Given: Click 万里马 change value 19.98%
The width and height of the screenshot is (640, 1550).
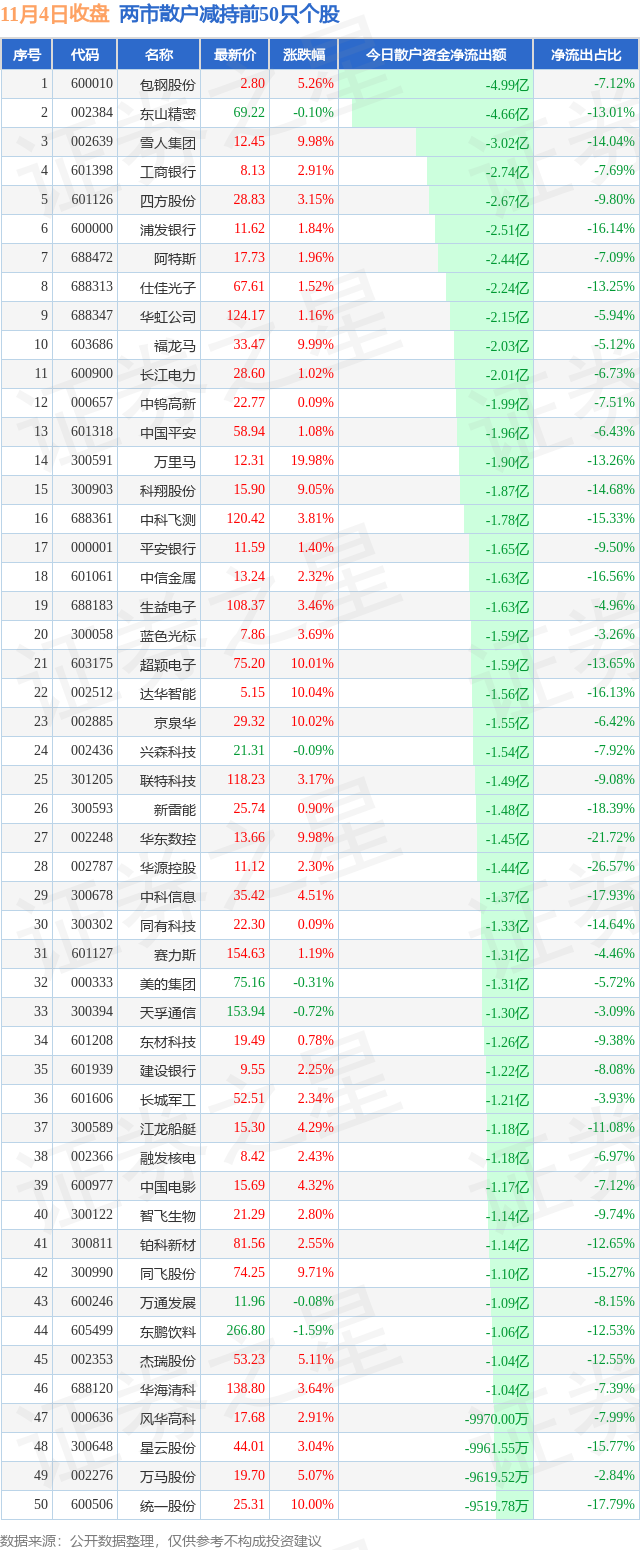Looking at the screenshot, I should click(x=312, y=462).
